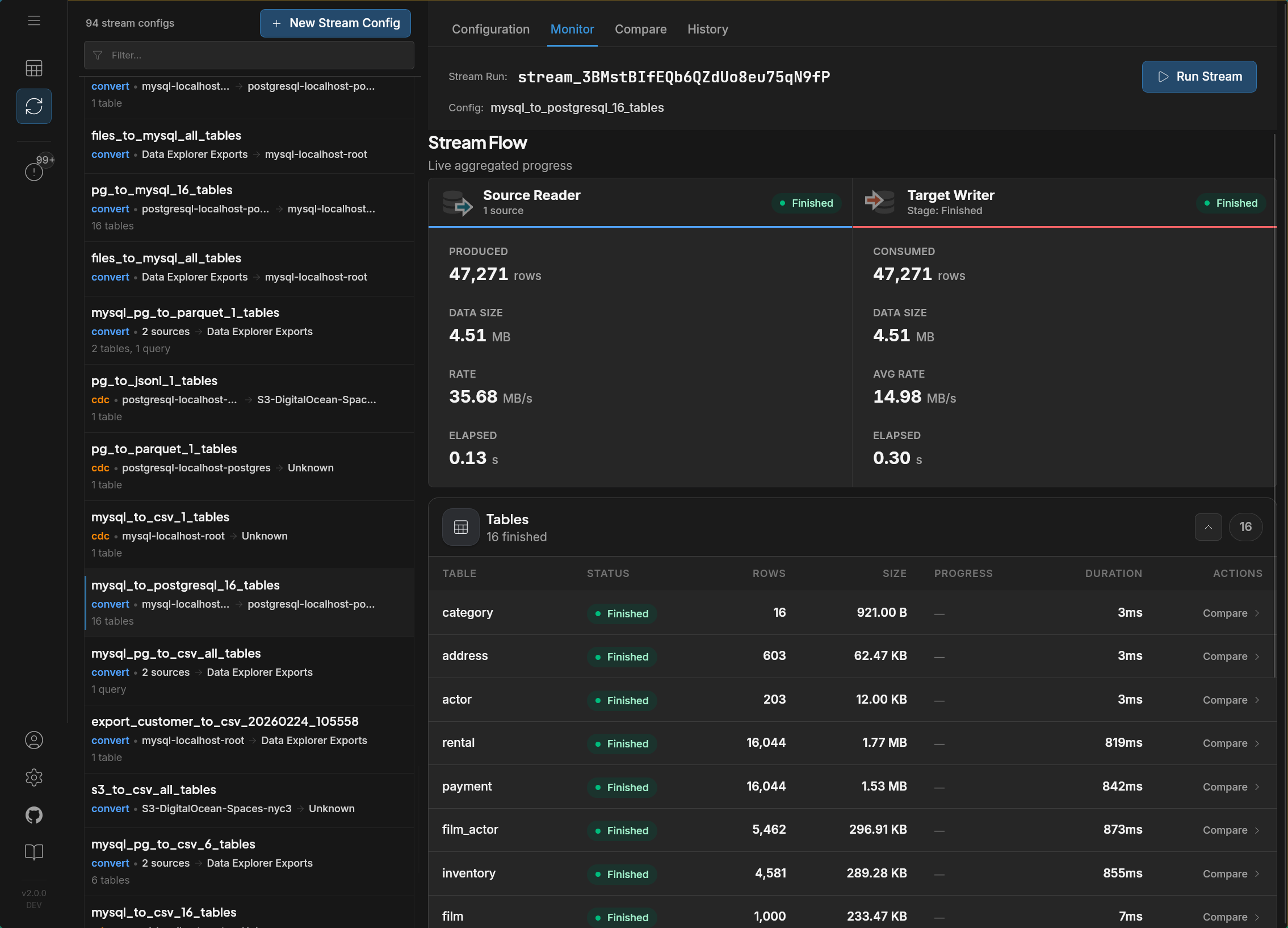1288x928 pixels.
Task: Select pg_to_parquet_1_tables stream config
Action: pos(249,467)
